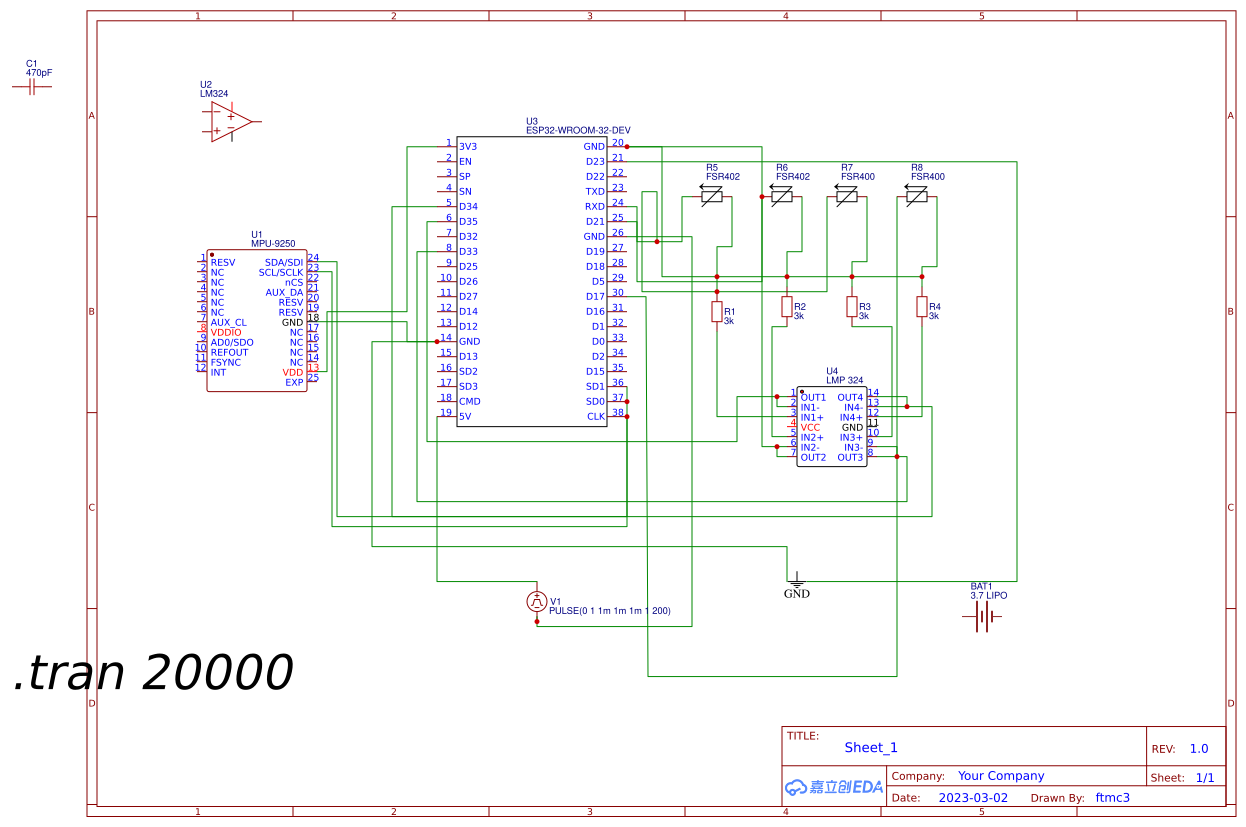Select resistor R1 labeled 3k
This screenshot has height=827, width=1246.
(717, 310)
